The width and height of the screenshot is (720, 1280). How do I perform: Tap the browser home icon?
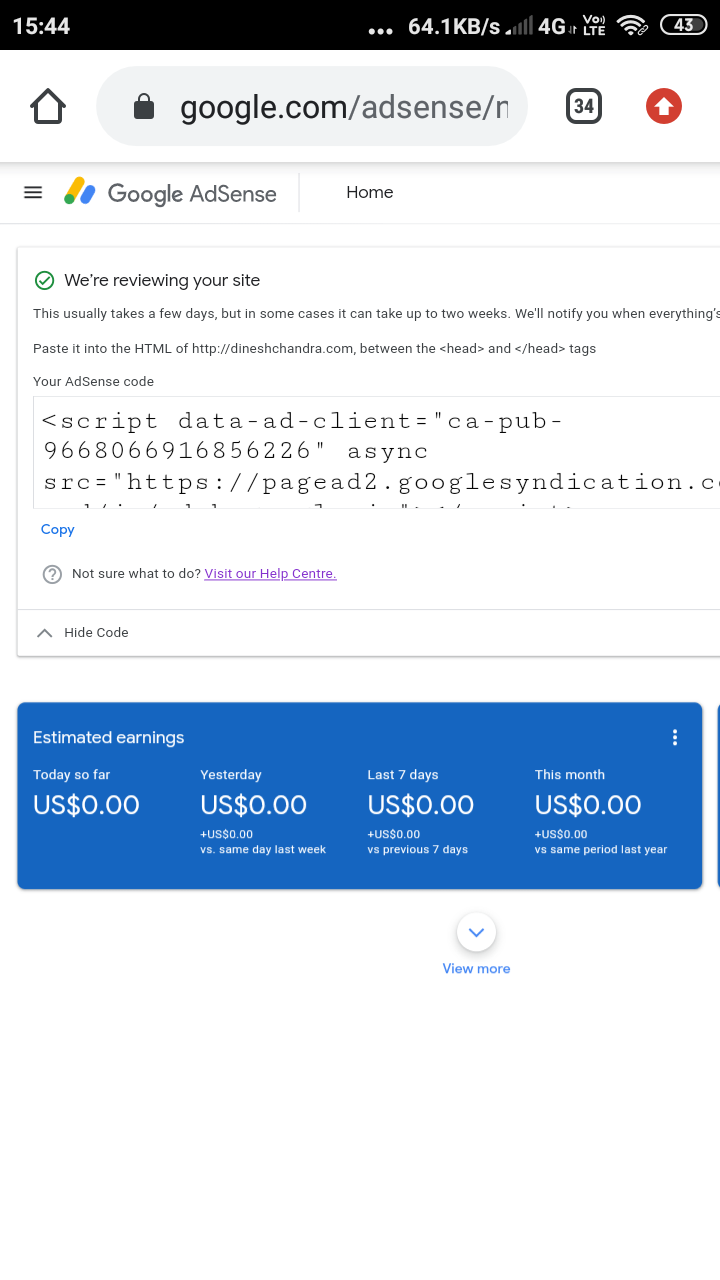pyautogui.click(x=48, y=106)
